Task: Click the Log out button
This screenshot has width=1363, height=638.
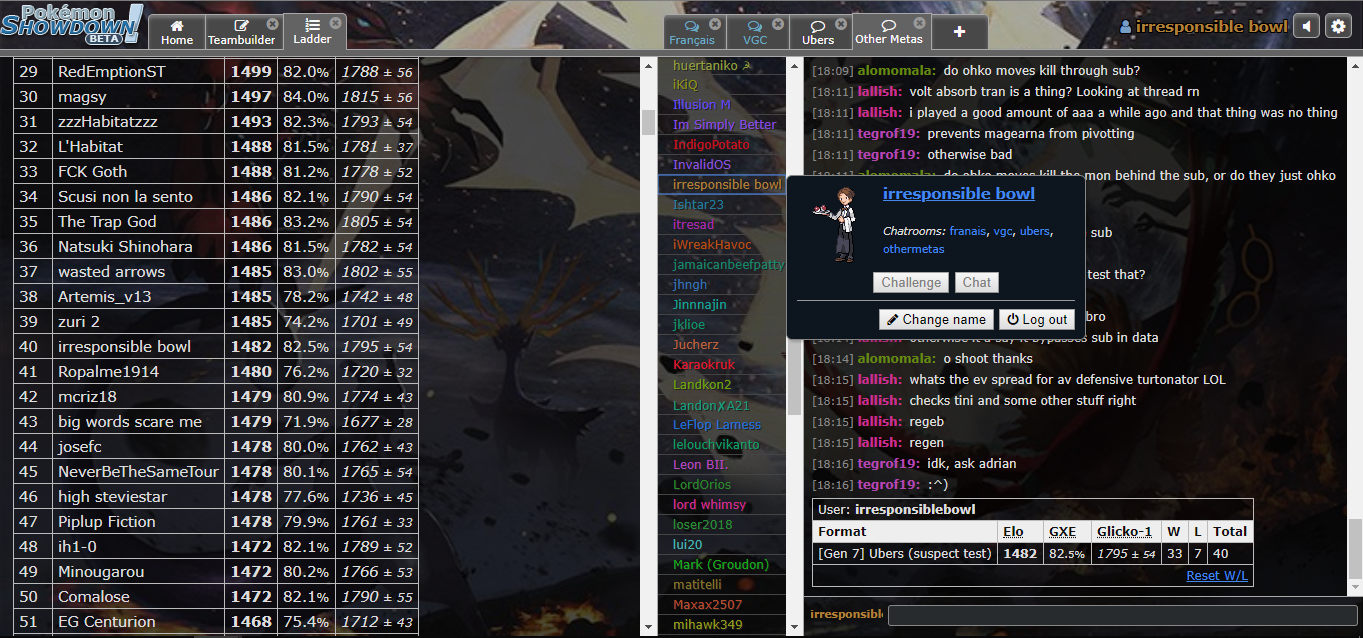Action: pos(1036,320)
